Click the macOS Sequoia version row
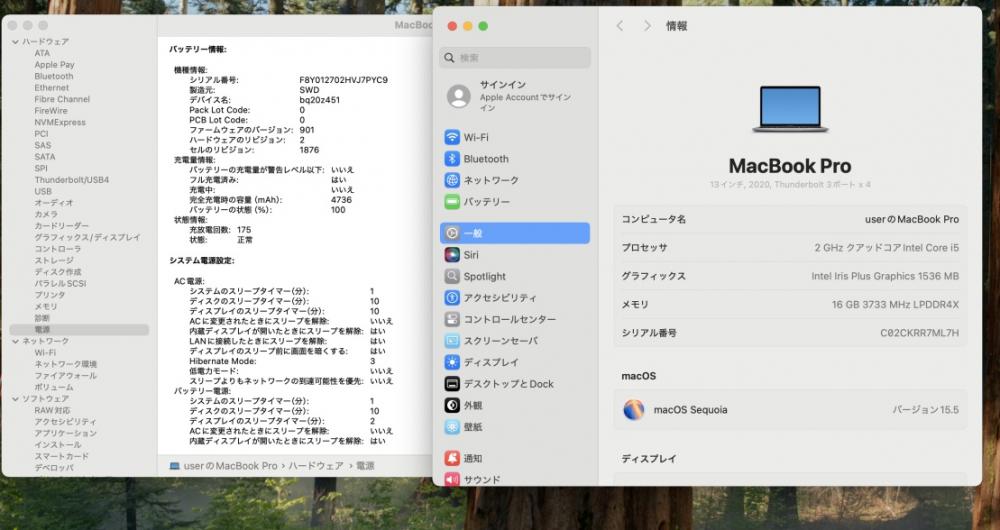The width and height of the screenshot is (1000, 530). [790, 409]
